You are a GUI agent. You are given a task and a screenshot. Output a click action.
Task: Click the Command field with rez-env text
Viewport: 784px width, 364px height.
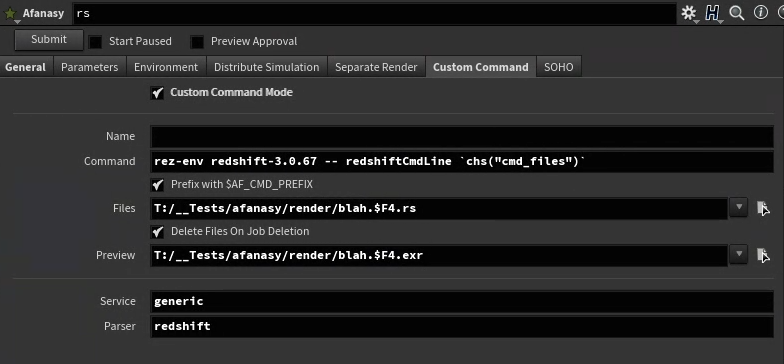point(462,161)
